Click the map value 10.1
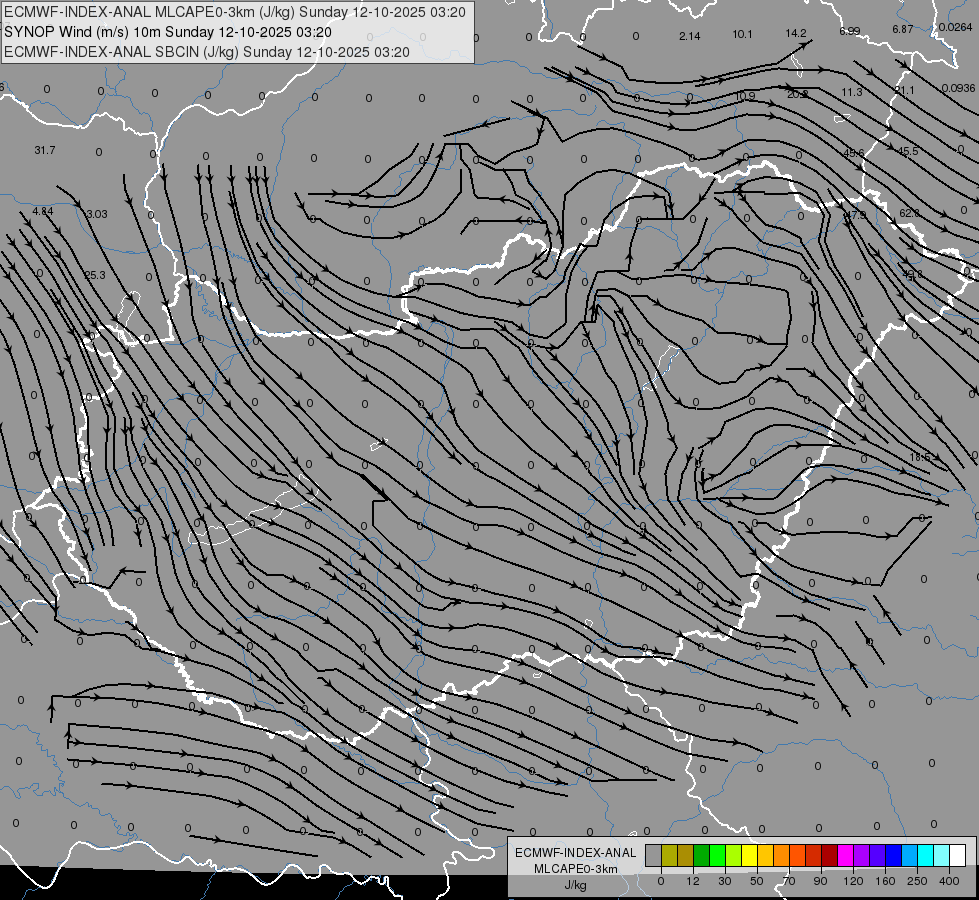 point(742,34)
